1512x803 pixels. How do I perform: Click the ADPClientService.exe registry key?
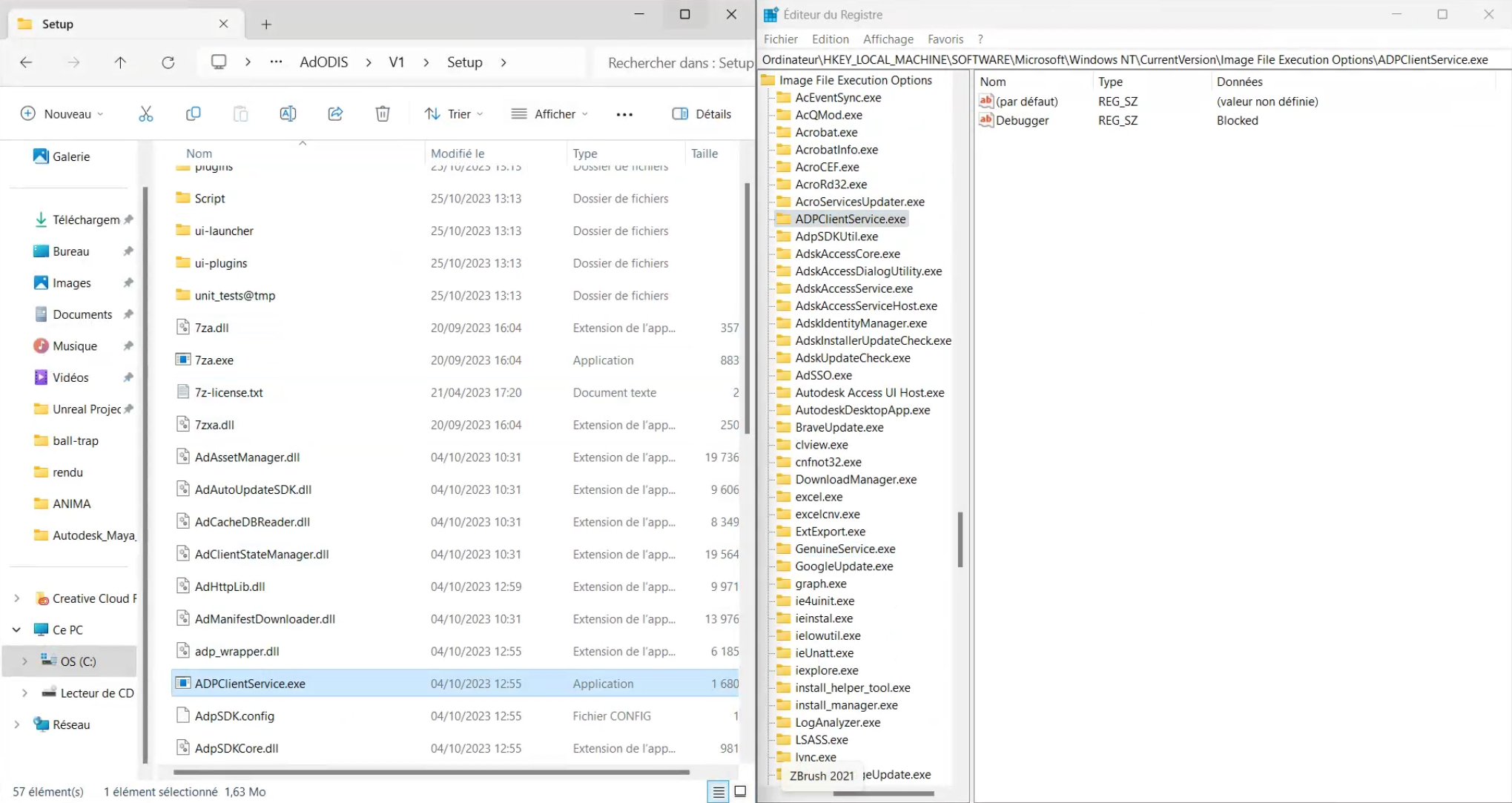click(x=851, y=218)
